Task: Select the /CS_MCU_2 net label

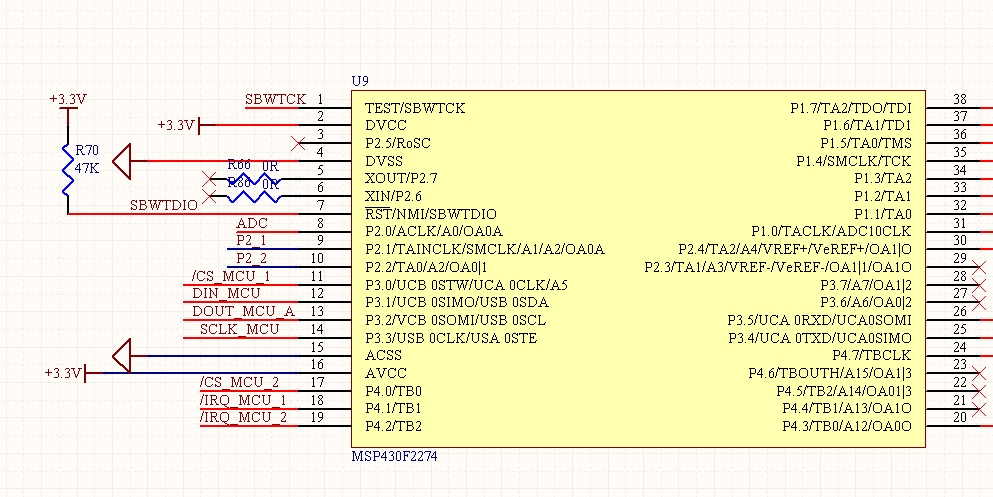Action: click(x=239, y=382)
